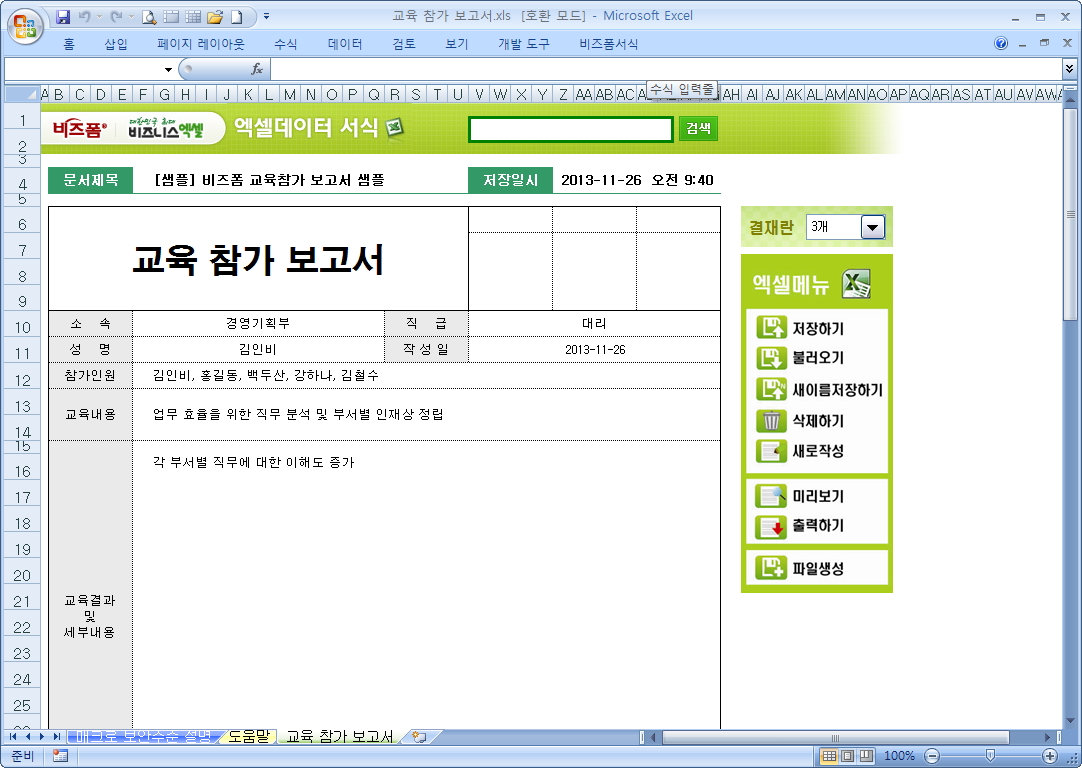The image size is (1082, 768).
Task: Click the 미리보기 preview icon
Action: coord(771,495)
